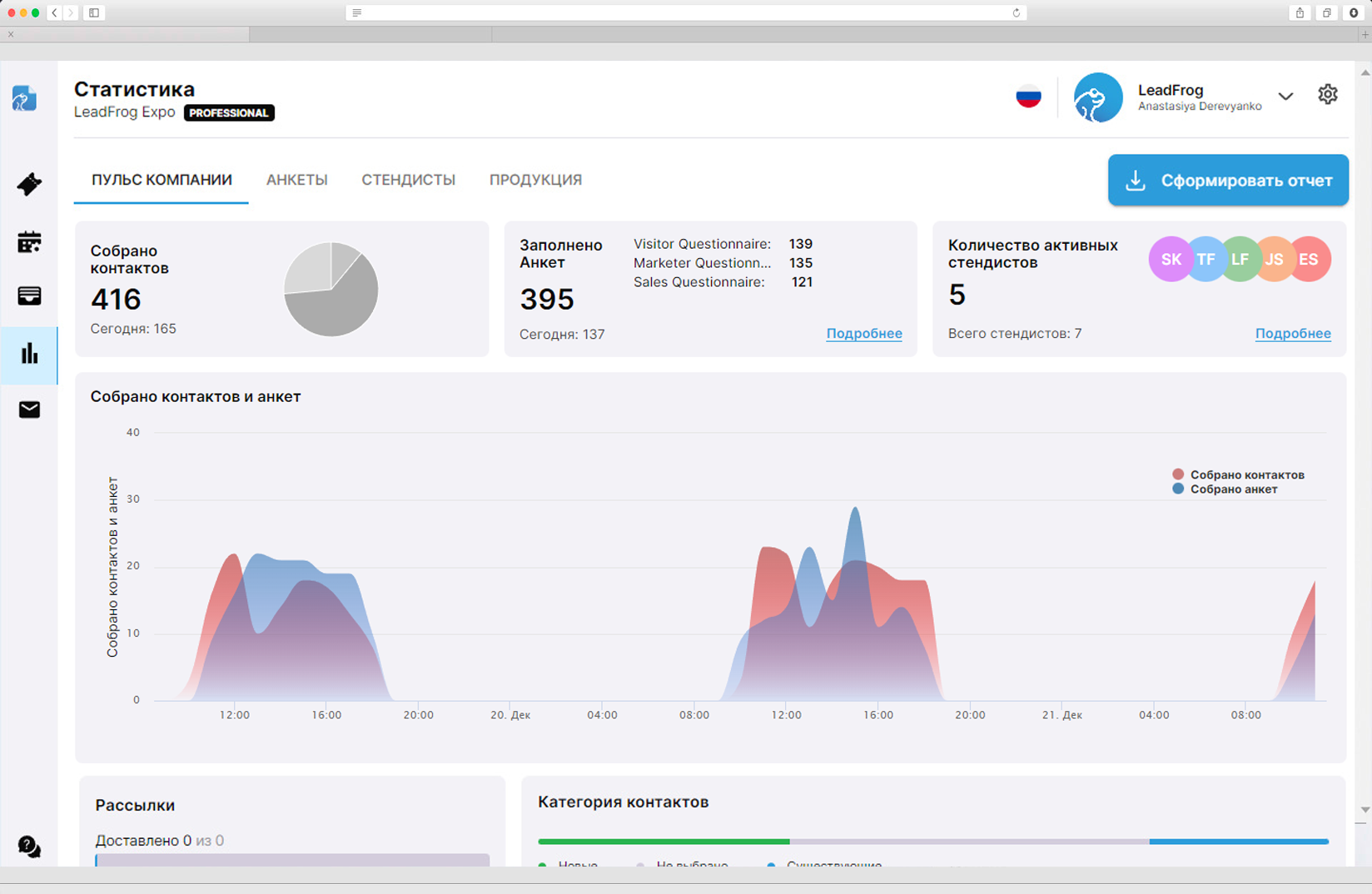The width and height of the screenshot is (1372, 894).
Task: Switch to the Анкеты tab
Action: click(296, 180)
